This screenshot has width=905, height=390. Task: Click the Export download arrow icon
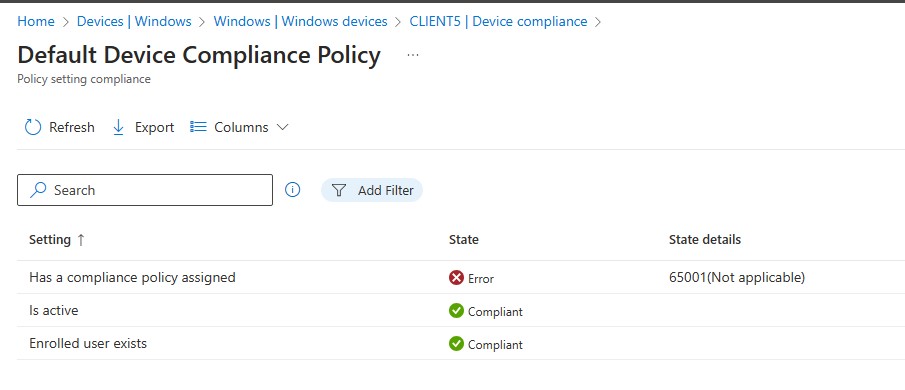[118, 127]
